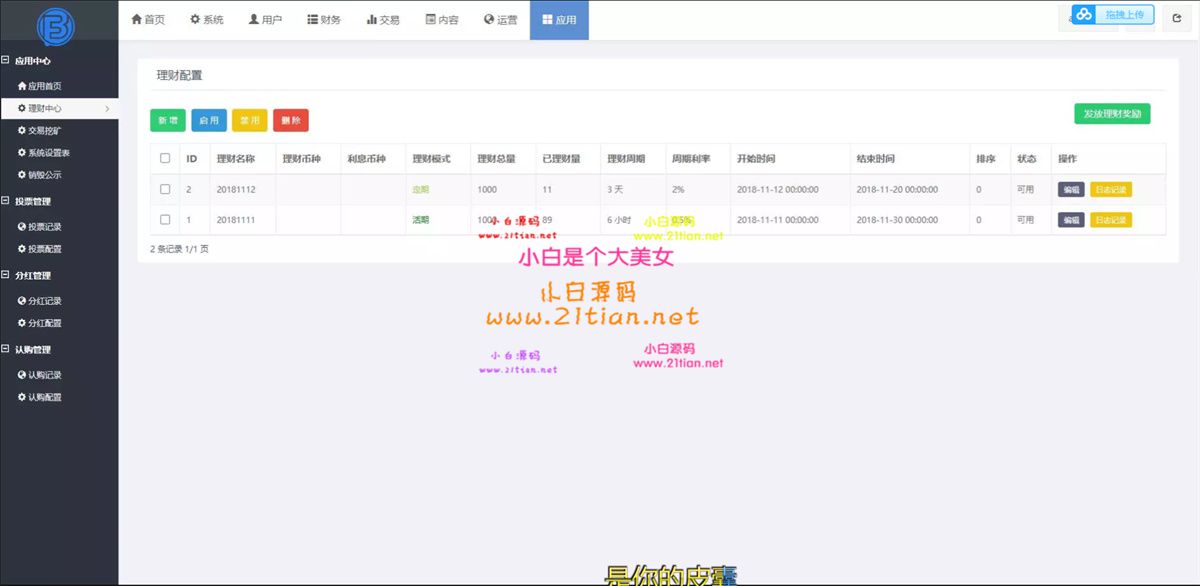The image size is (1200, 586).
Task: Collapse the 应用中心 sidebar section
Action: (6, 61)
